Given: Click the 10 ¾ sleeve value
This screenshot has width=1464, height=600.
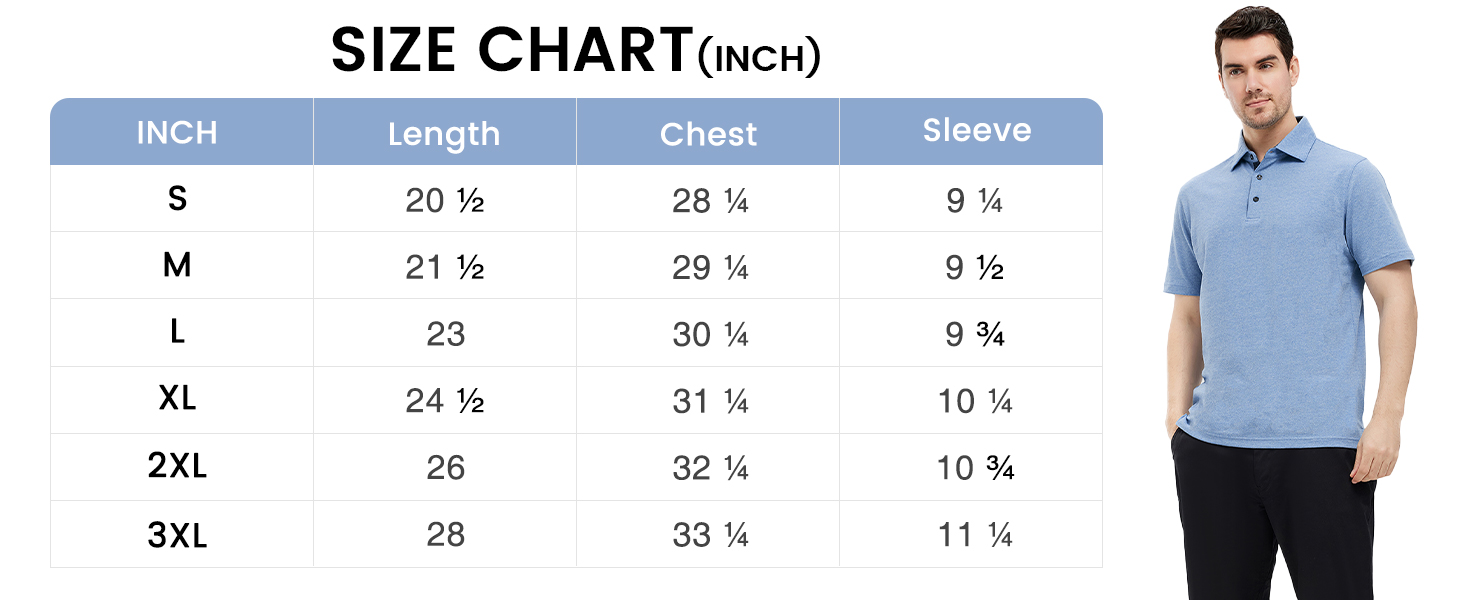Looking at the screenshot, I should click(x=975, y=468).
